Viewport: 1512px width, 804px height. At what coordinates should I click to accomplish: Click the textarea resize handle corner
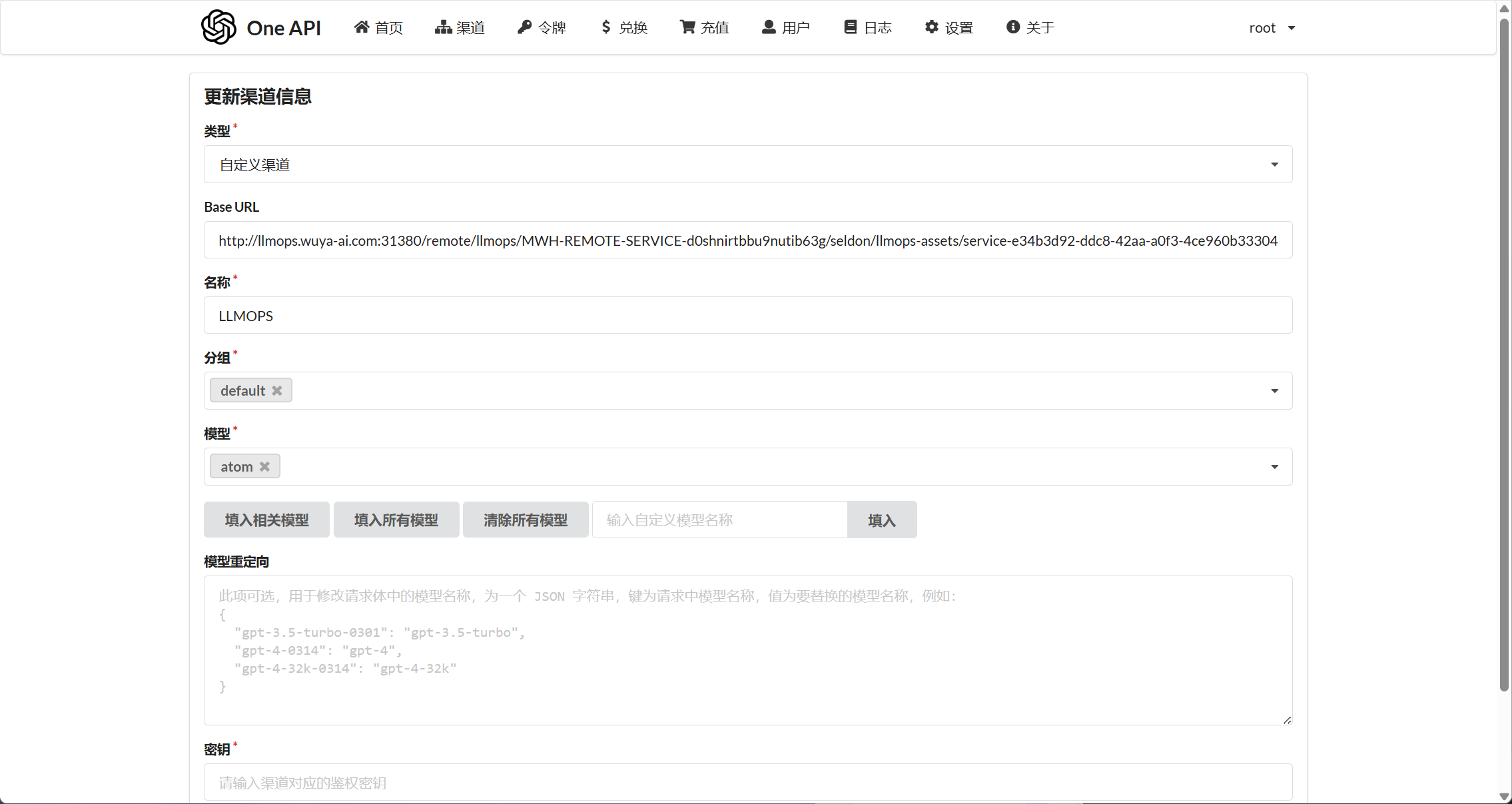pos(1287,720)
